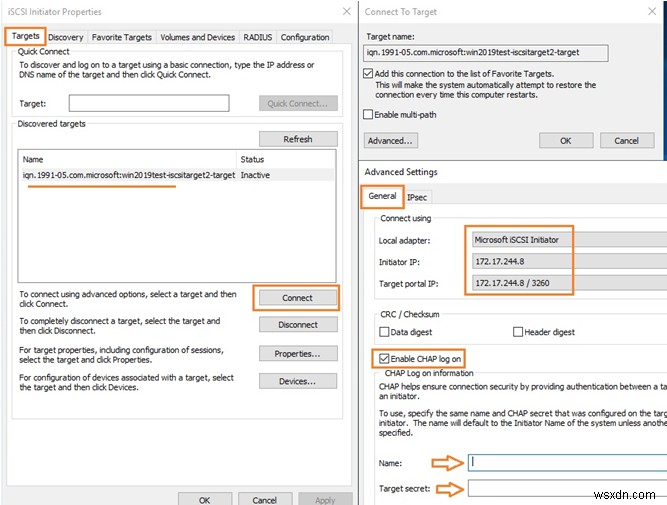Click the Status column header
Viewport: 667px width, 505px height.
[x=285, y=160]
